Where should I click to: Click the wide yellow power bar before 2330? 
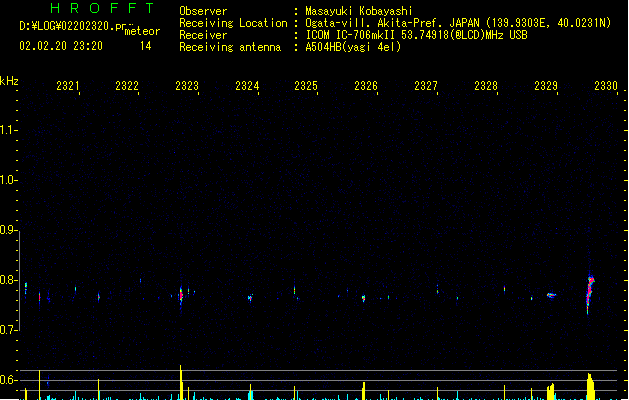click(590, 386)
